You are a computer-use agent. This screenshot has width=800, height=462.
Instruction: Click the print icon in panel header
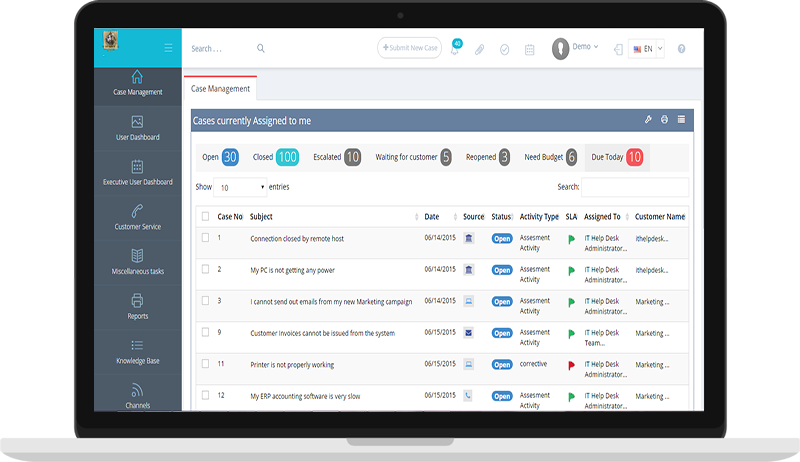click(664, 120)
